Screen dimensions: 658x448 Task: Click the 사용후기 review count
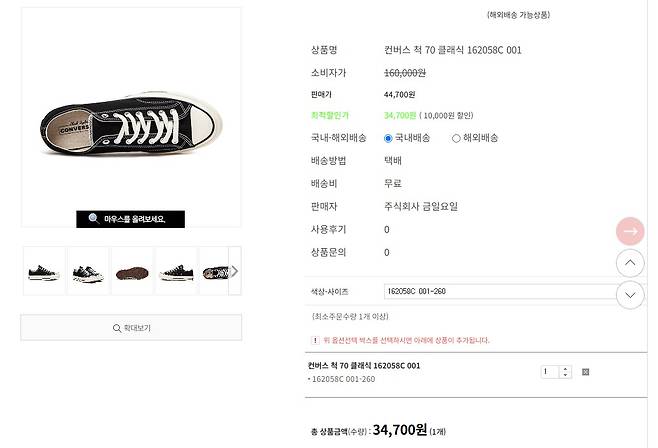coord(386,230)
